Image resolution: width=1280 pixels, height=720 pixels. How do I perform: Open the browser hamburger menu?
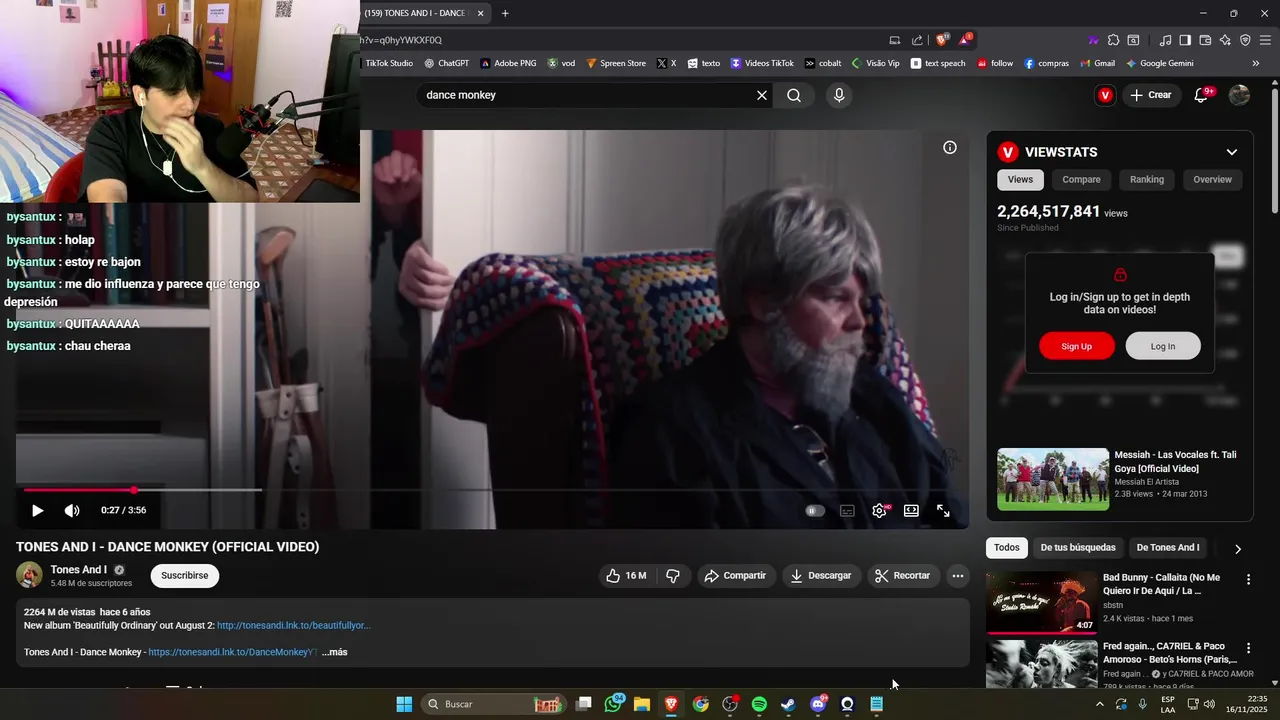click(1265, 40)
